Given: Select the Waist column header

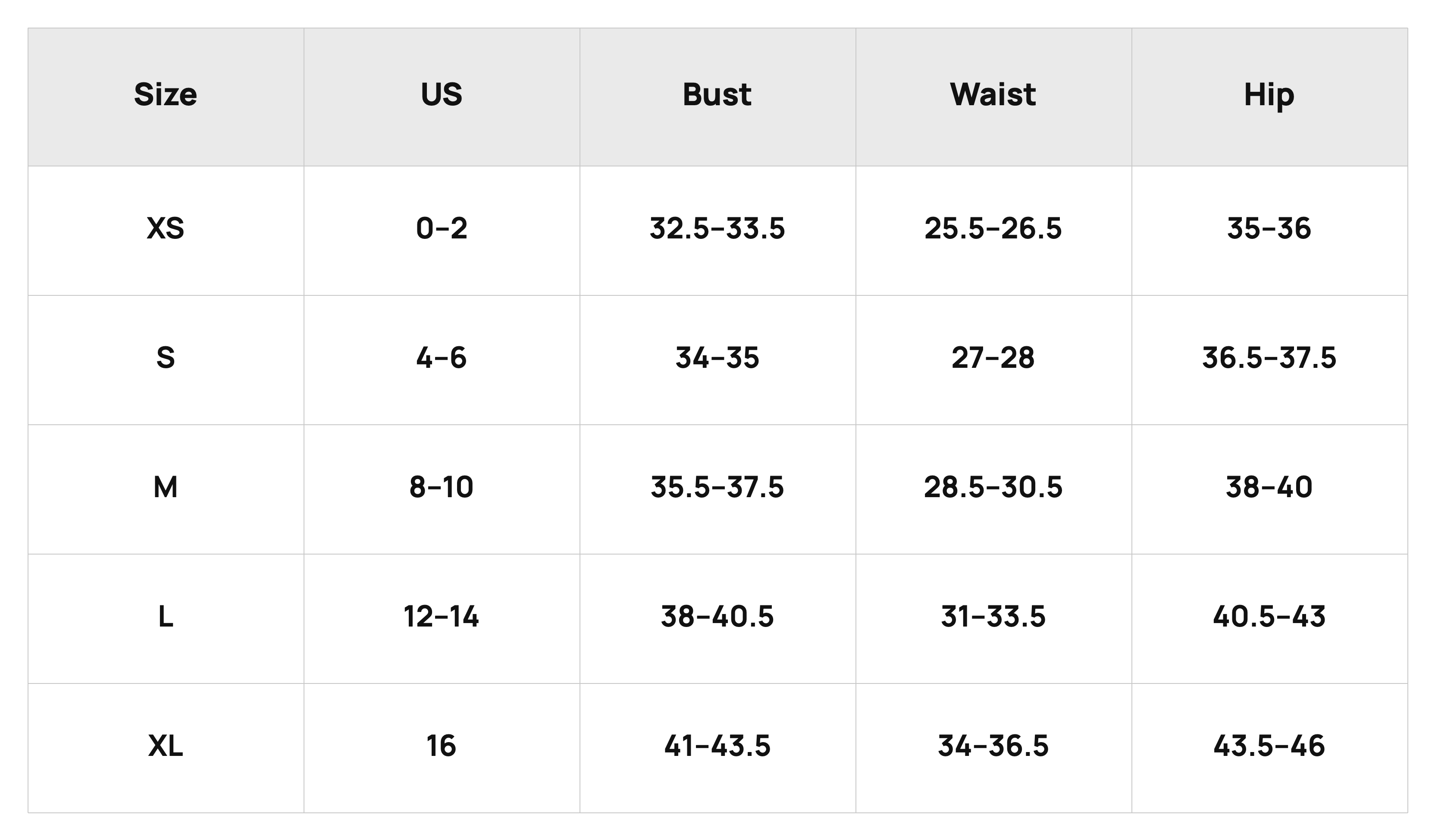Looking at the screenshot, I should pyautogui.click(x=993, y=94).
